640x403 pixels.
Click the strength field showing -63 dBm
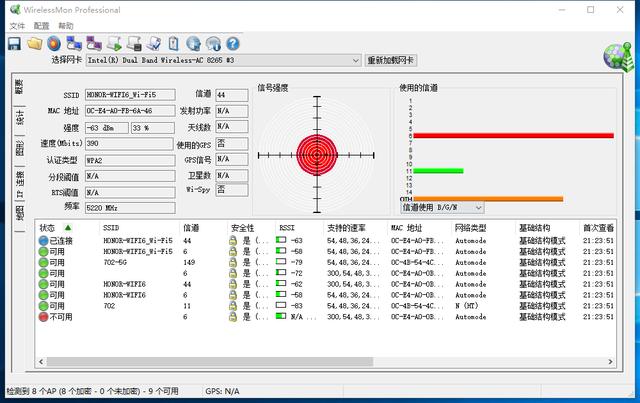(107, 128)
